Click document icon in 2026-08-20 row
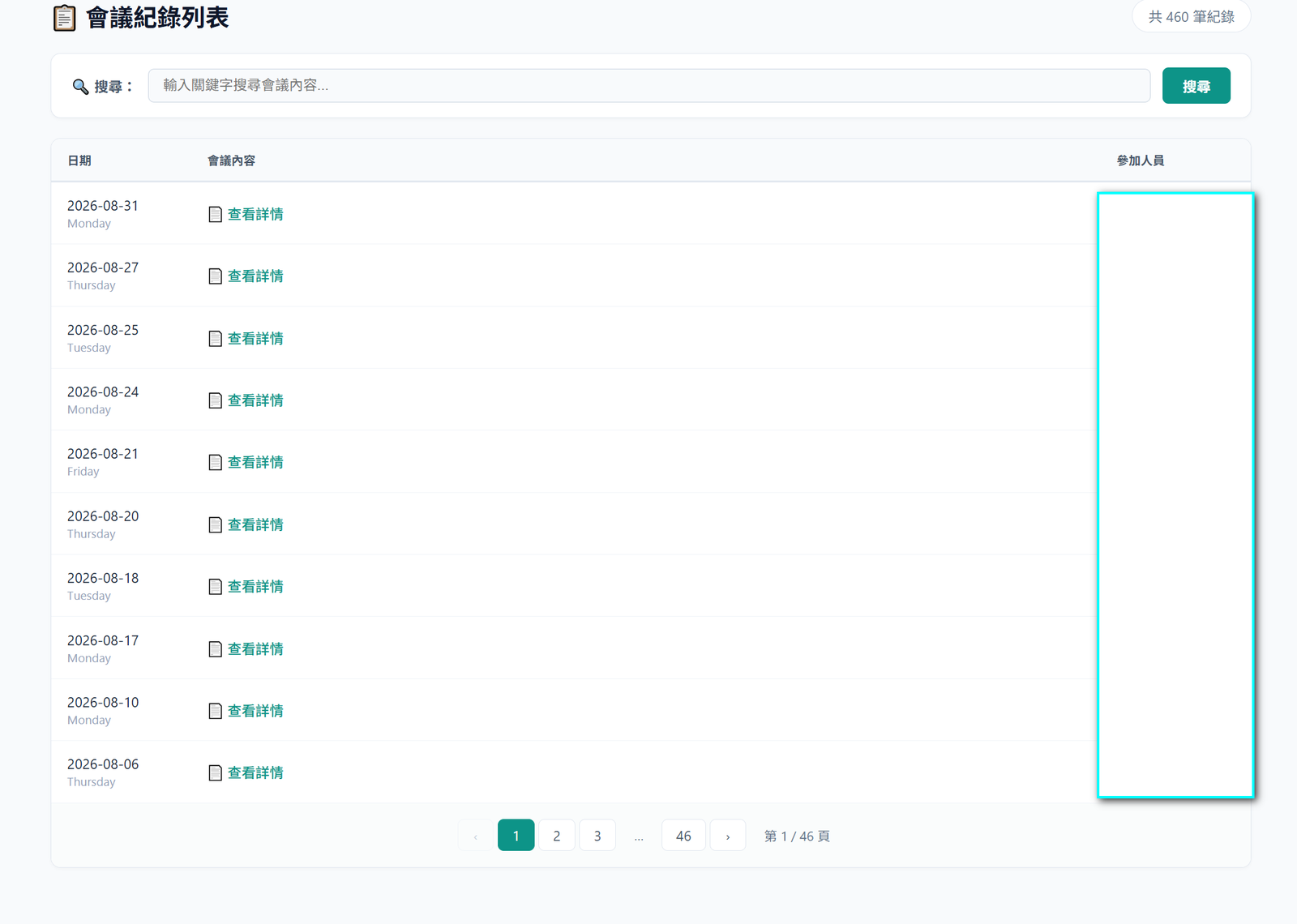This screenshot has height=924, width=1297. (215, 524)
